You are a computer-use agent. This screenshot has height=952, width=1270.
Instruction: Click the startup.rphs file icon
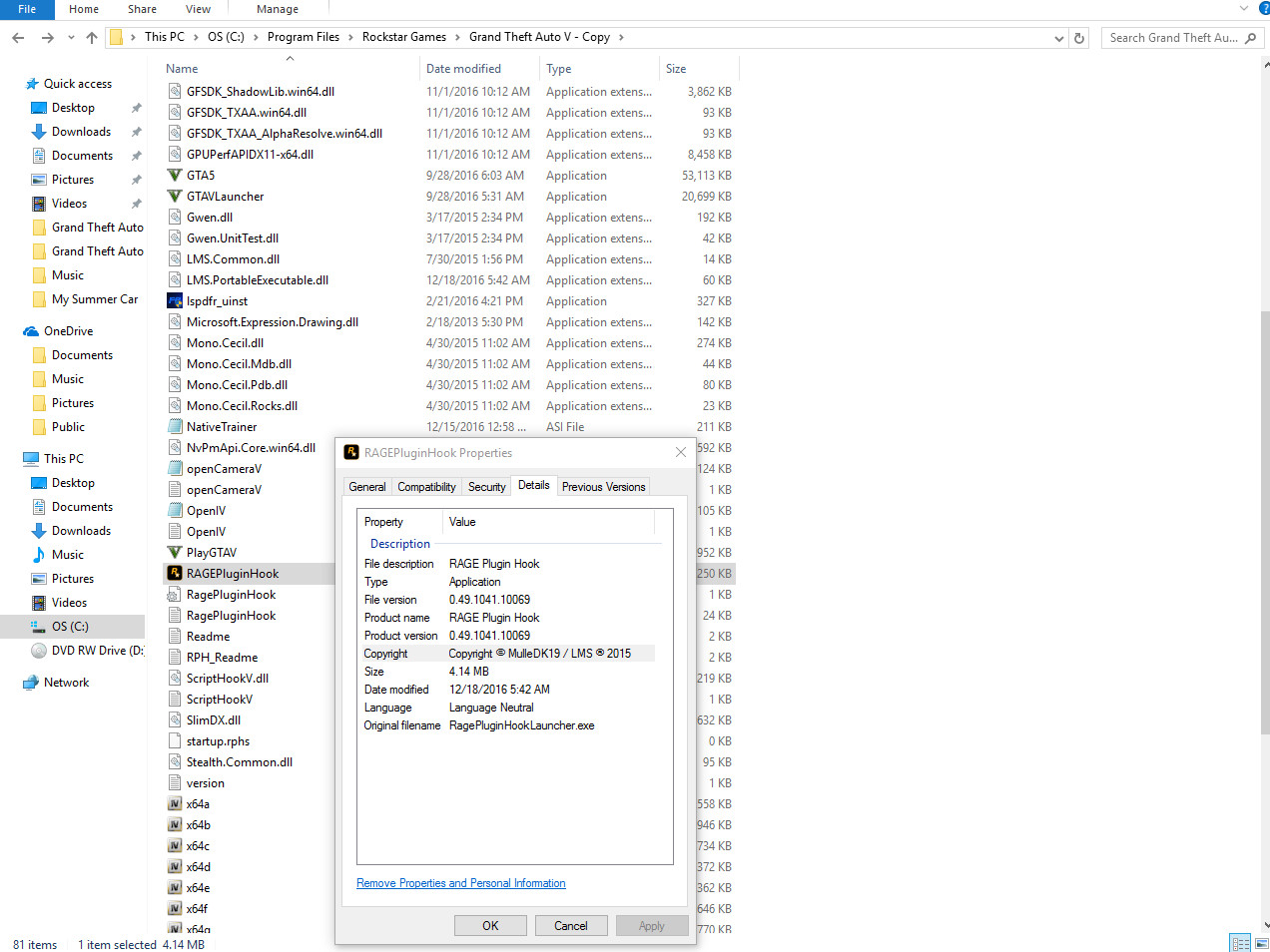[x=175, y=741]
